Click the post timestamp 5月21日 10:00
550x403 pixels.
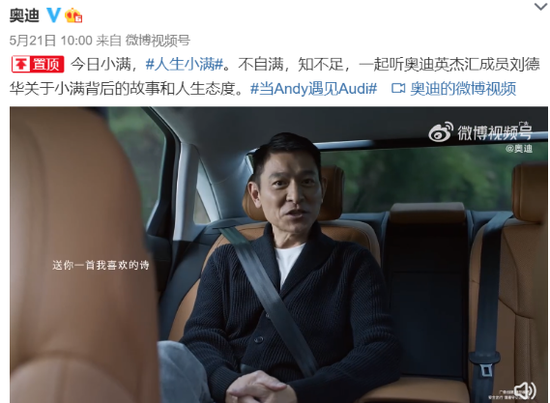pyautogui.click(x=51, y=41)
